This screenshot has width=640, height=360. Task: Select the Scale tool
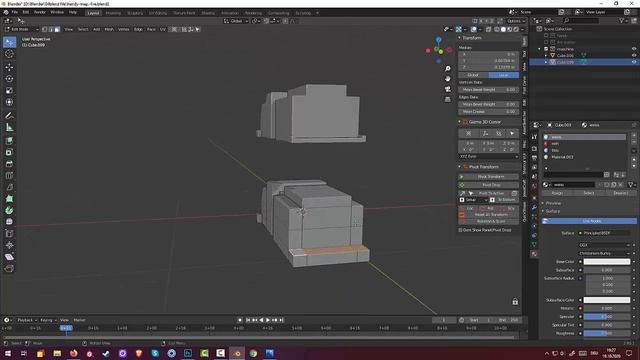pyautogui.click(x=9, y=90)
